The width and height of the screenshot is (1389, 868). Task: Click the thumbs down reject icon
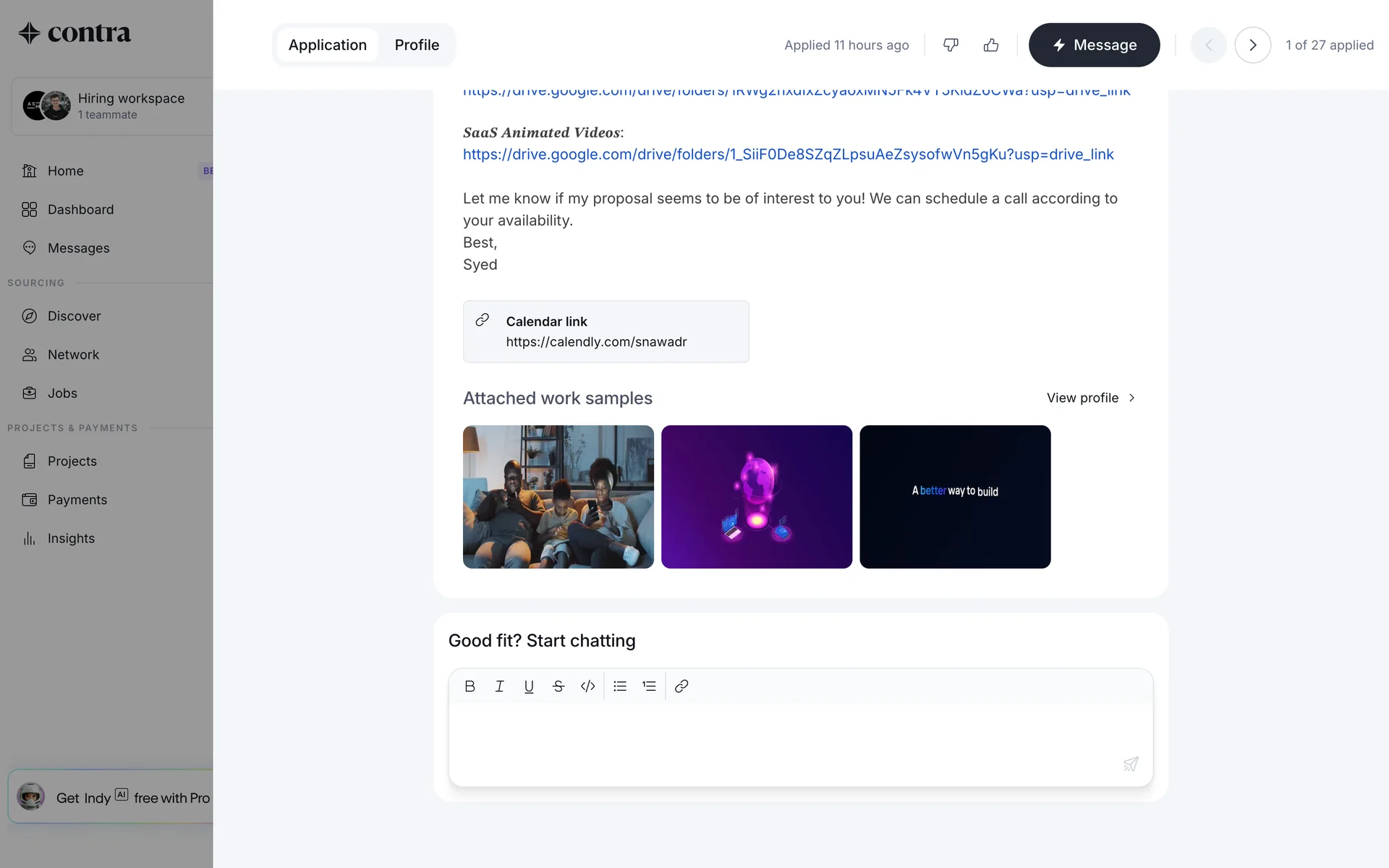click(x=951, y=45)
